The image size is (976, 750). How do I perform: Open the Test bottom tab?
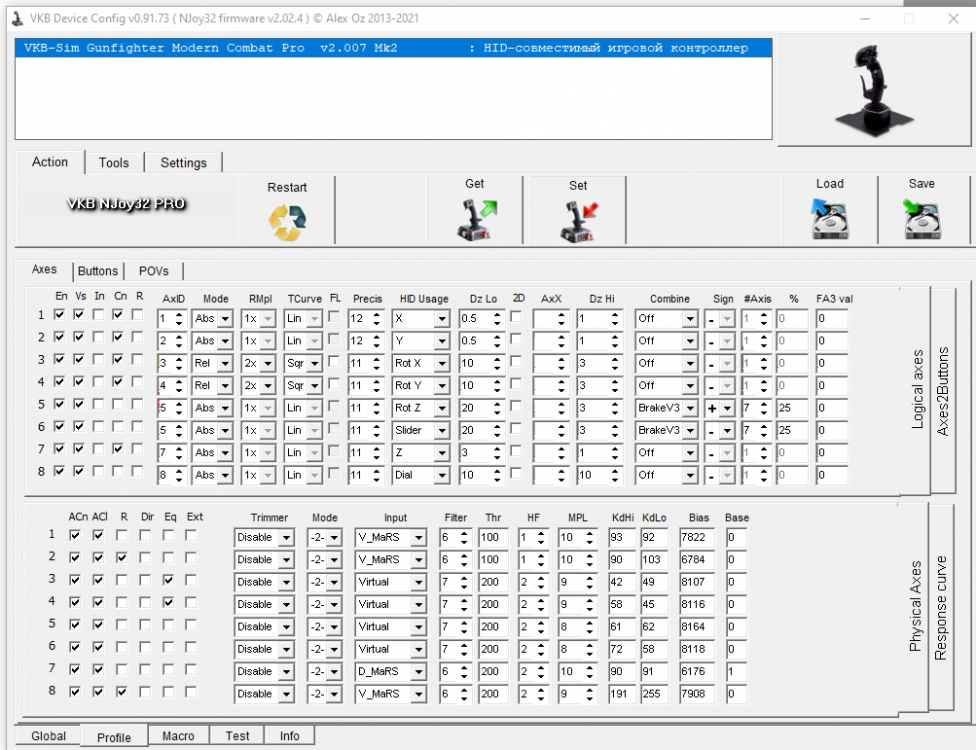pyautogui.click(x=237, y=736)
